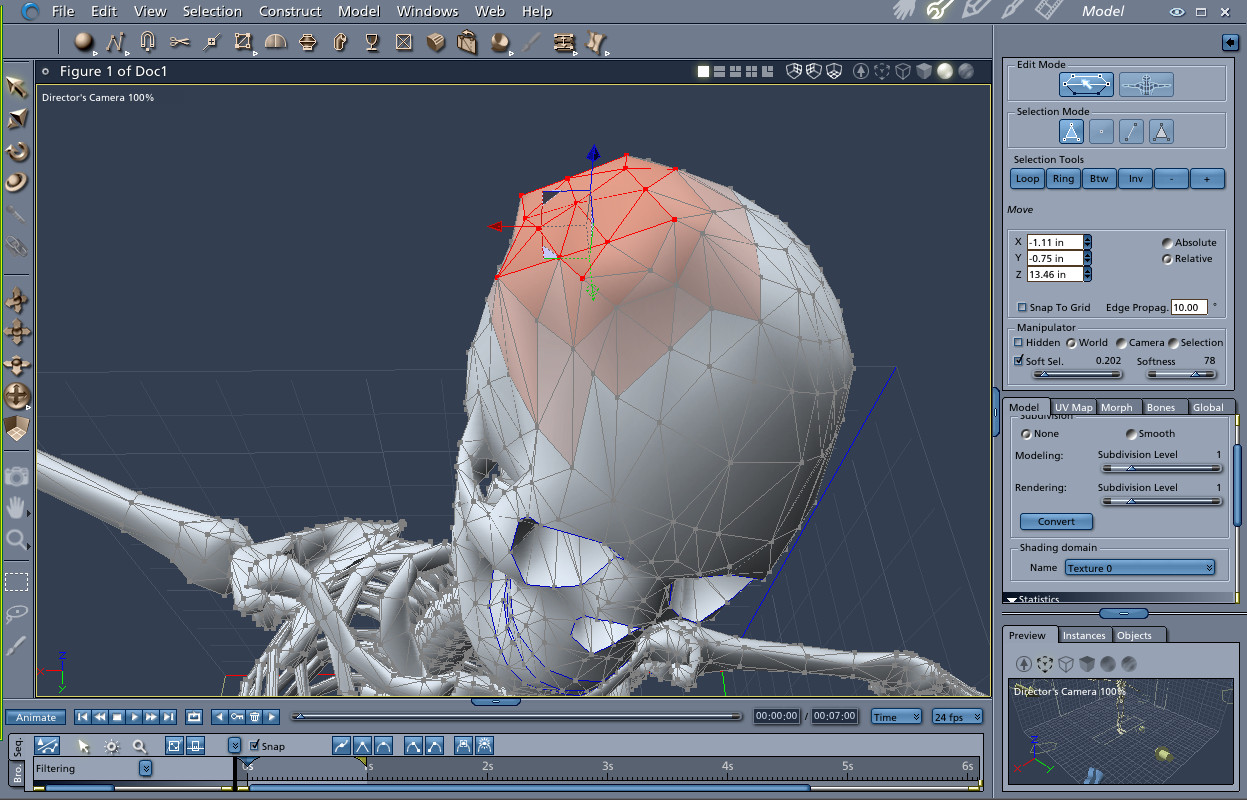Select the lasso selection tool
1247x800 pixels.
click(16, 613)
